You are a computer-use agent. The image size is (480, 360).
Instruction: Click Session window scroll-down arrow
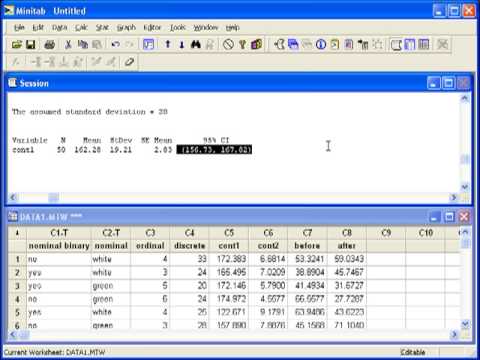point(465,187)
